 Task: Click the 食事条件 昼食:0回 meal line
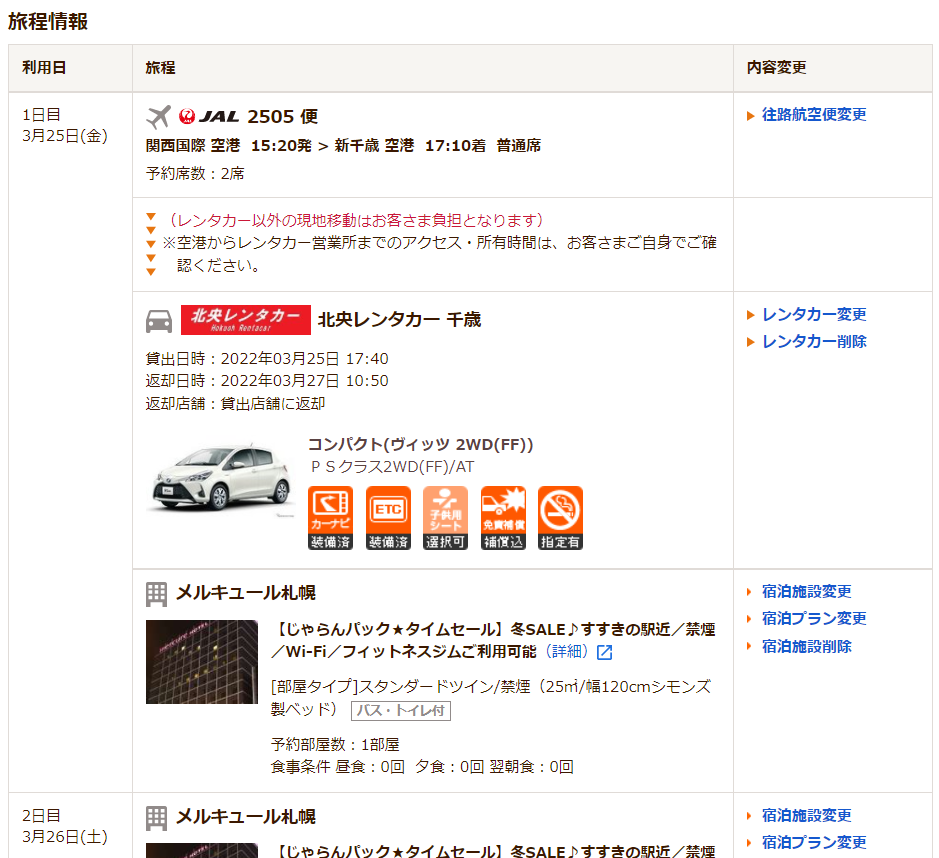(x=422, y=767)
